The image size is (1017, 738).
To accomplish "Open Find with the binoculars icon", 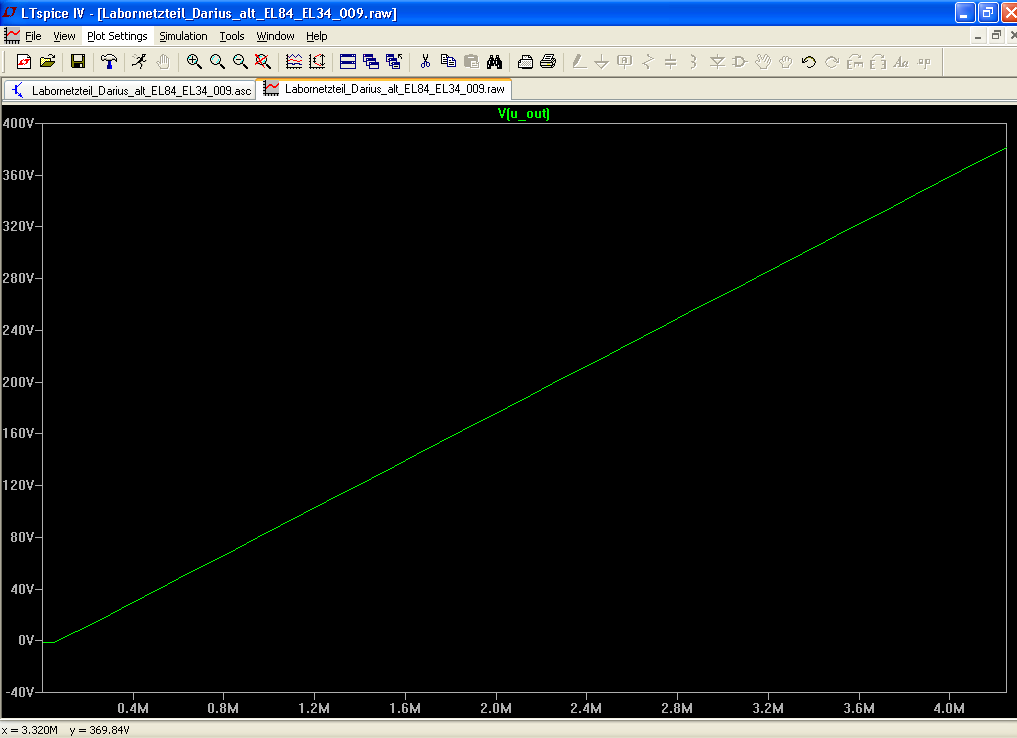I will click(x=494, y=62).
